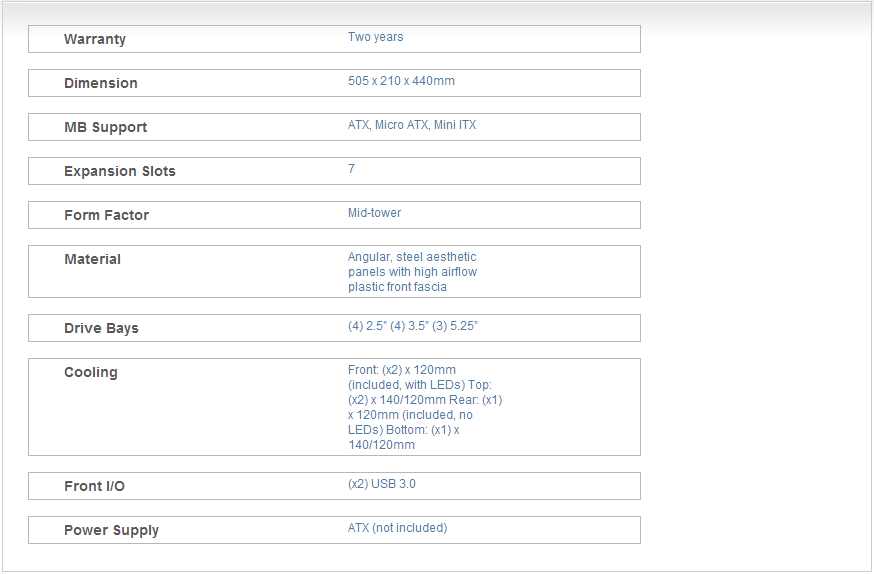Click the angular steel aesthetic panels description
874x574 pixels.
412,272
